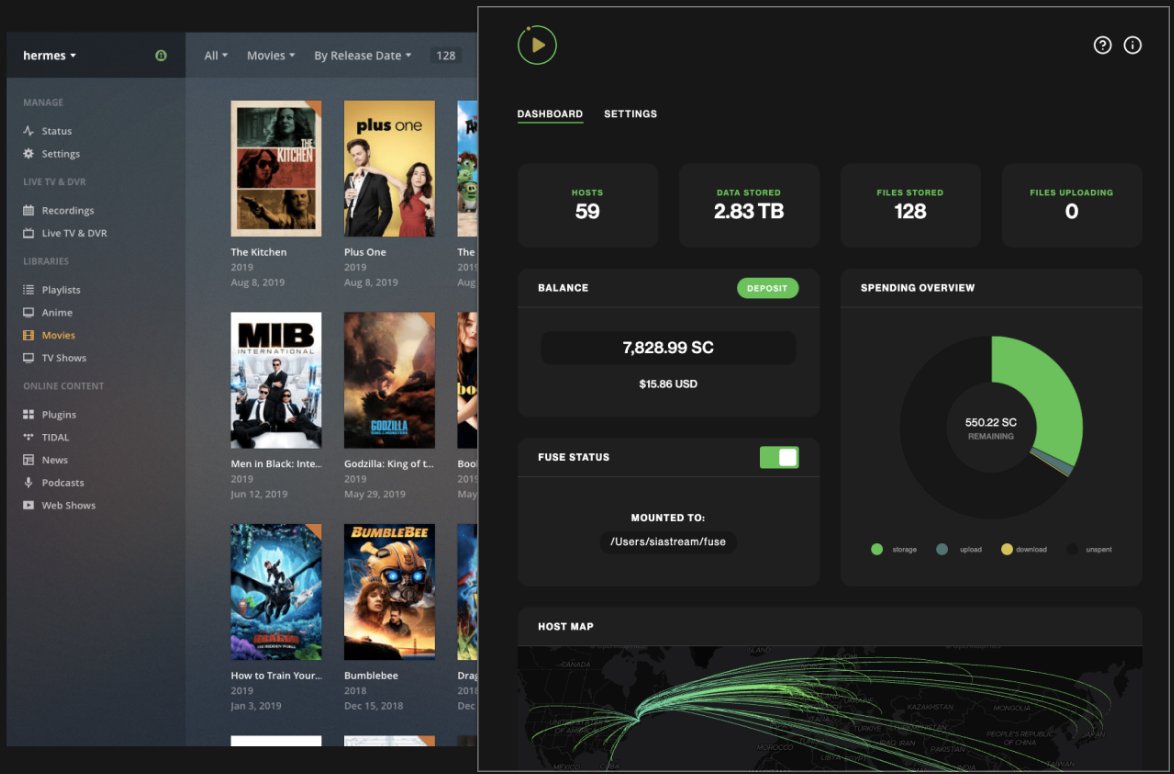Select Anime library in Plex sidebar
The image size is (1174, 774).
57,312
